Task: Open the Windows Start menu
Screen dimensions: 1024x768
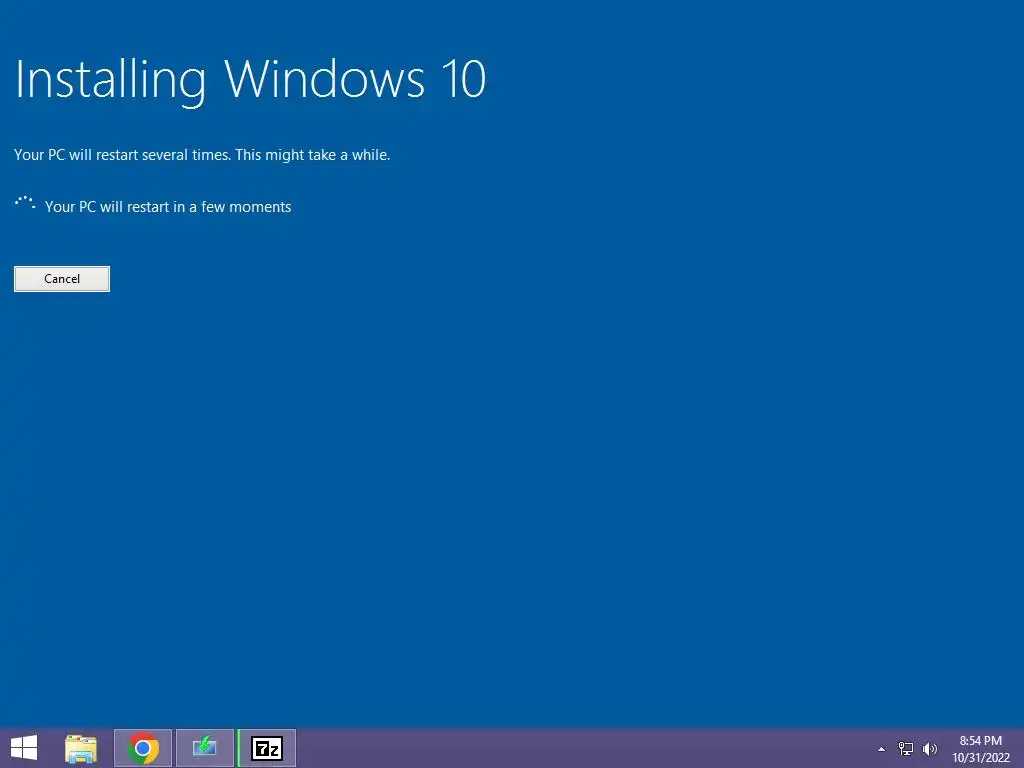Action: coord(24,748)
